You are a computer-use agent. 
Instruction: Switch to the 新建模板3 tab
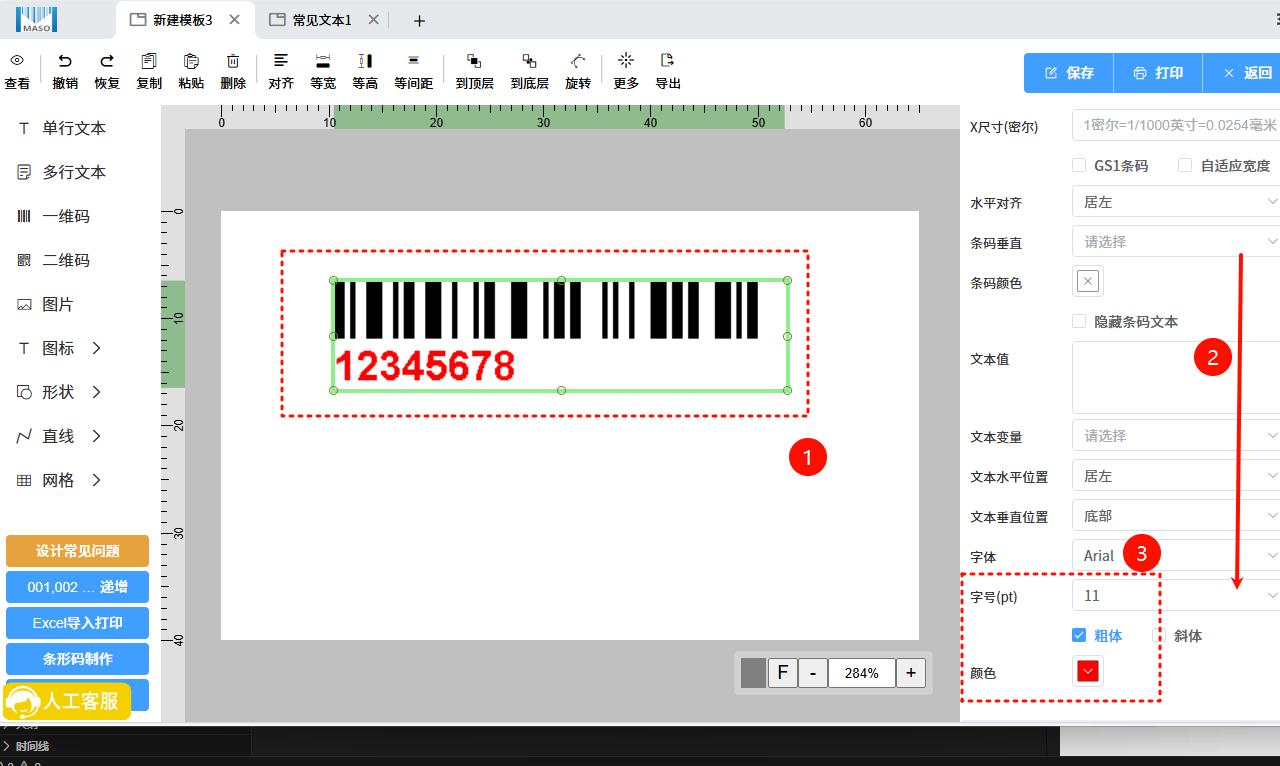pyautogui.click(x=182, y=20)
